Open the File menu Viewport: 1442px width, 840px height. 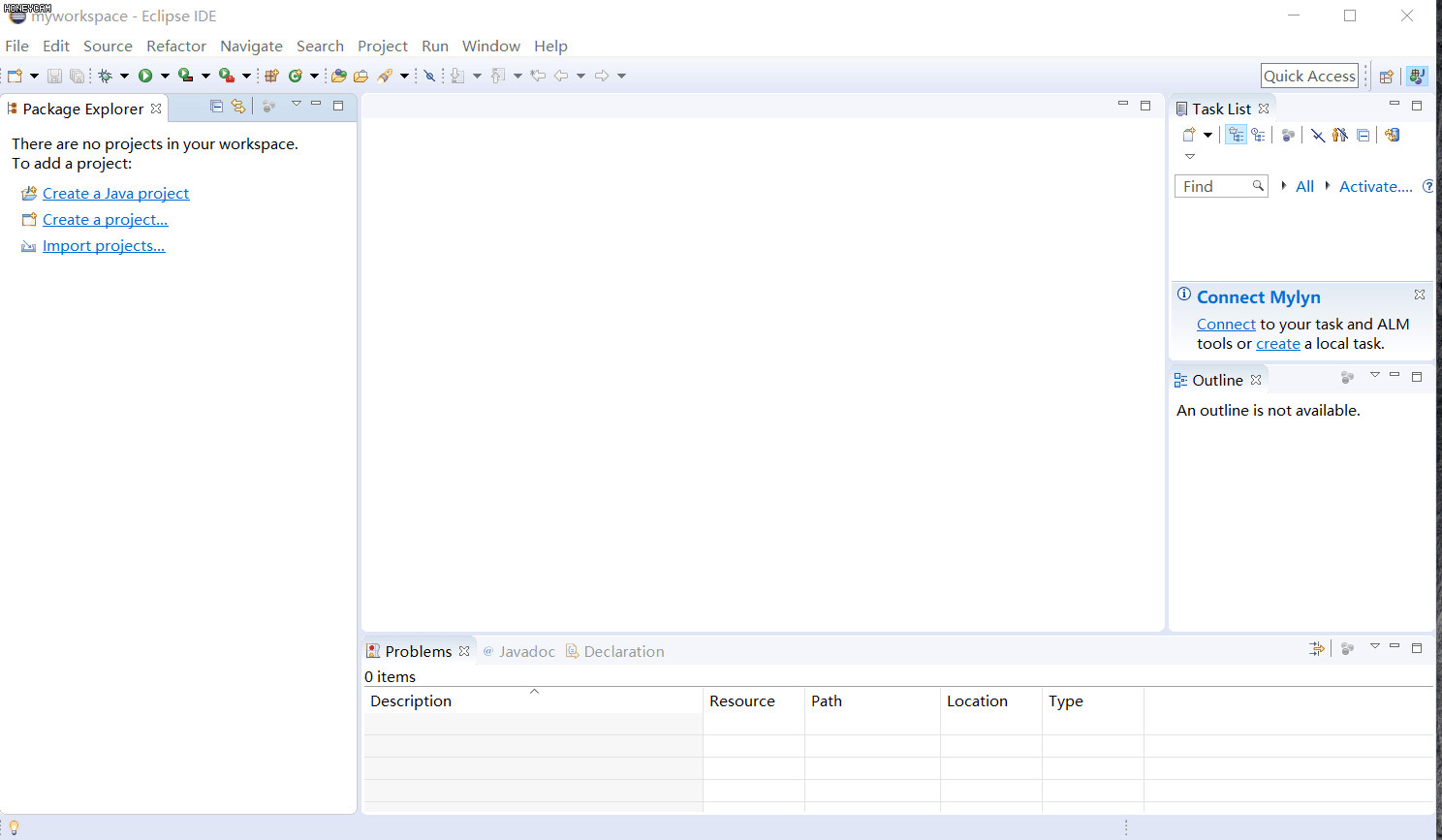point(17,46)
